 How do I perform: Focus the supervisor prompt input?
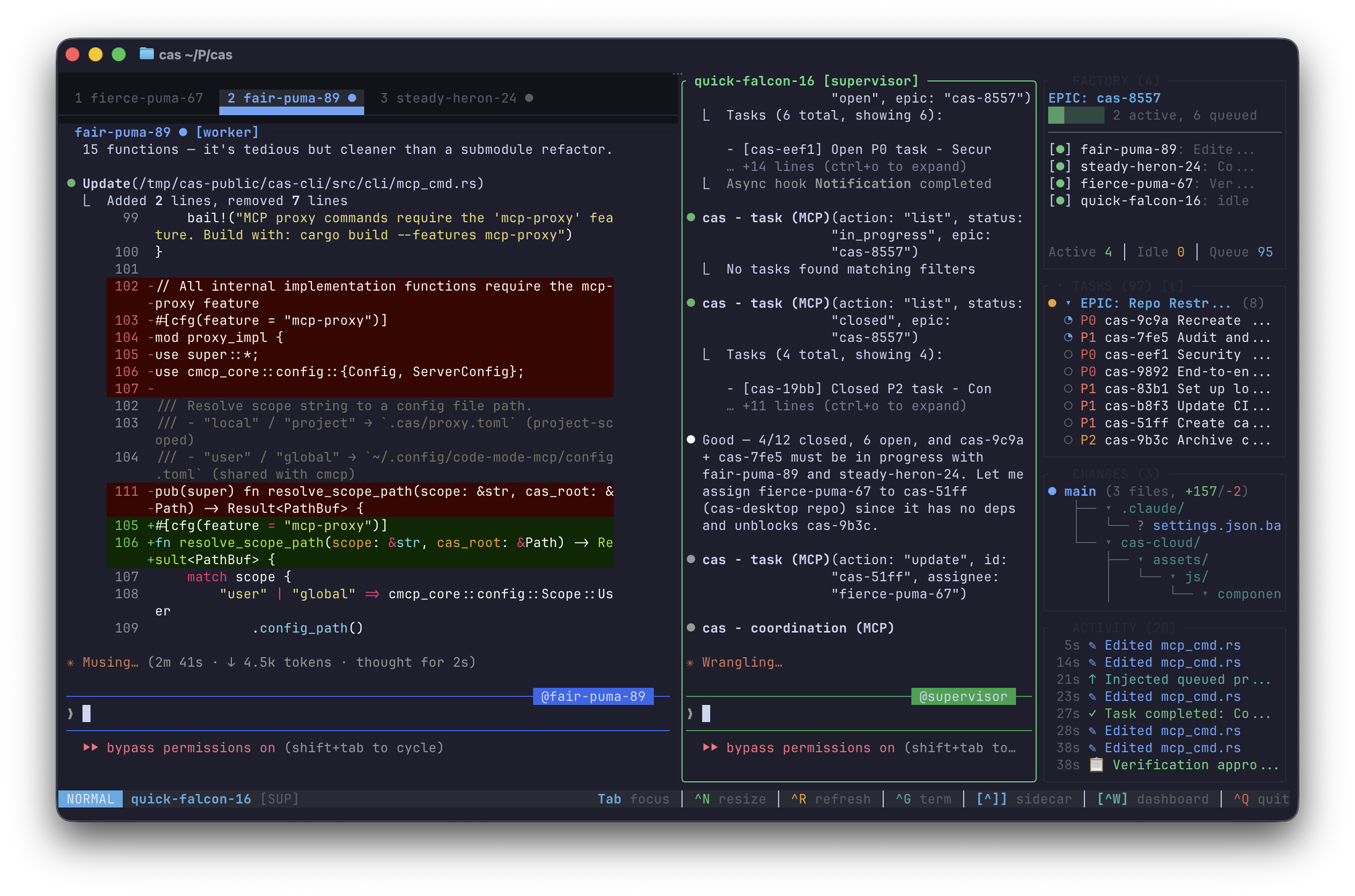click(x=860, y=713)
